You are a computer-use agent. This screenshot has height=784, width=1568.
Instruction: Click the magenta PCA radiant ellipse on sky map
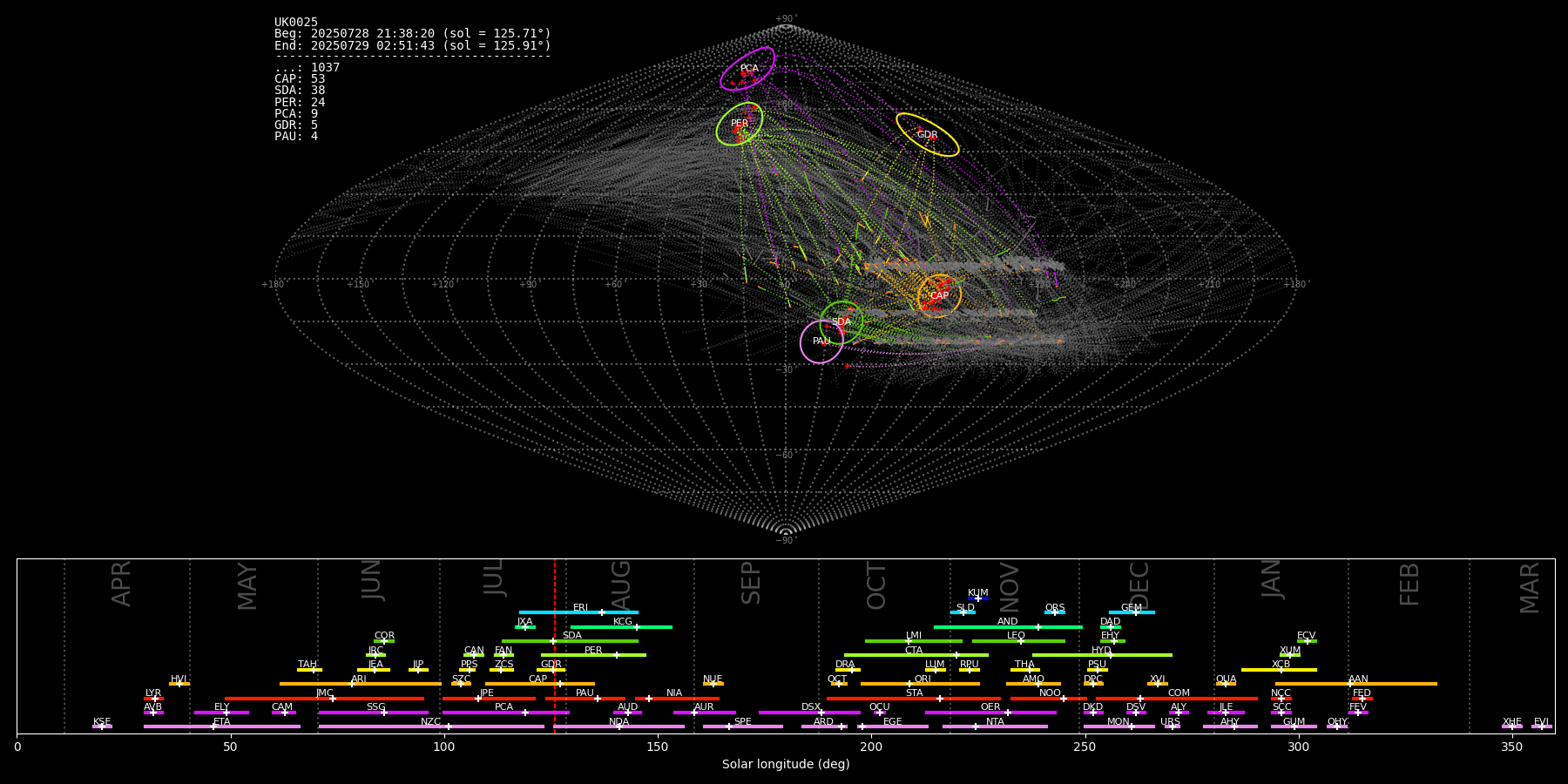point(747,69)
